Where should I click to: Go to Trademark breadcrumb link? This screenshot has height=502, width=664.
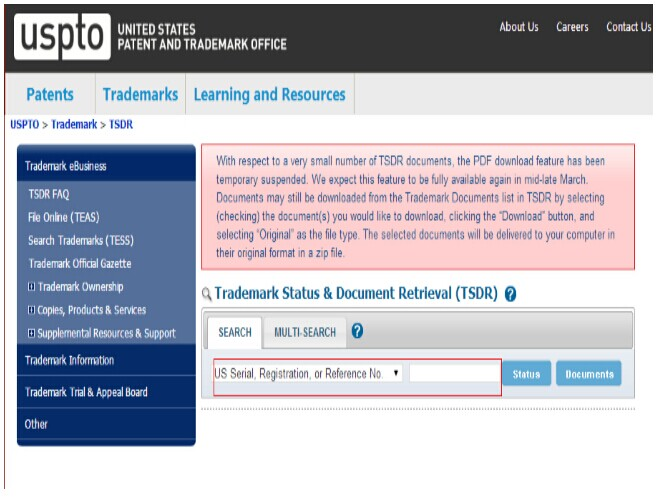74,125
